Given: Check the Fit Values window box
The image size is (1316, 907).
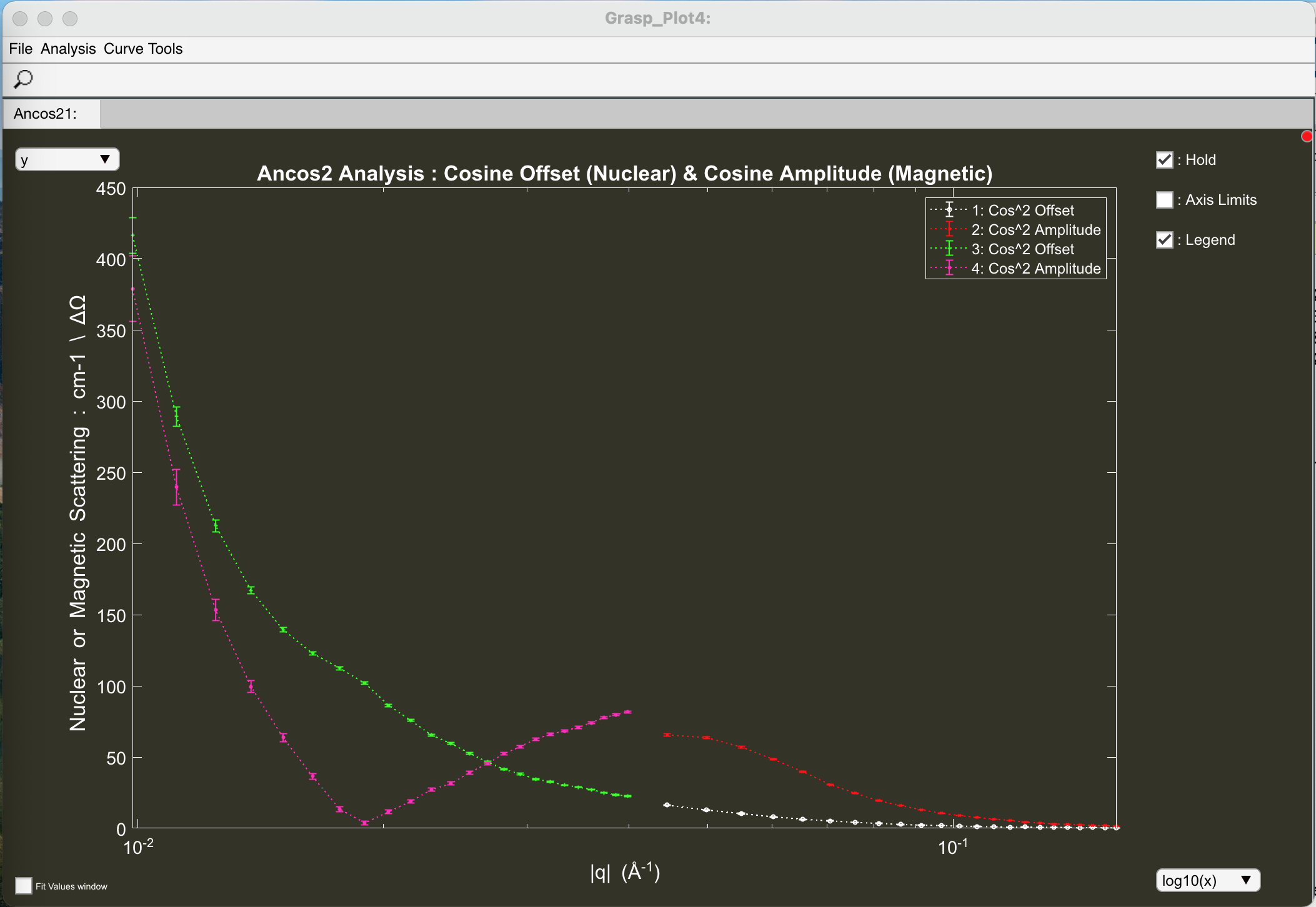Looking at the screenshot, I should point(24,886).
